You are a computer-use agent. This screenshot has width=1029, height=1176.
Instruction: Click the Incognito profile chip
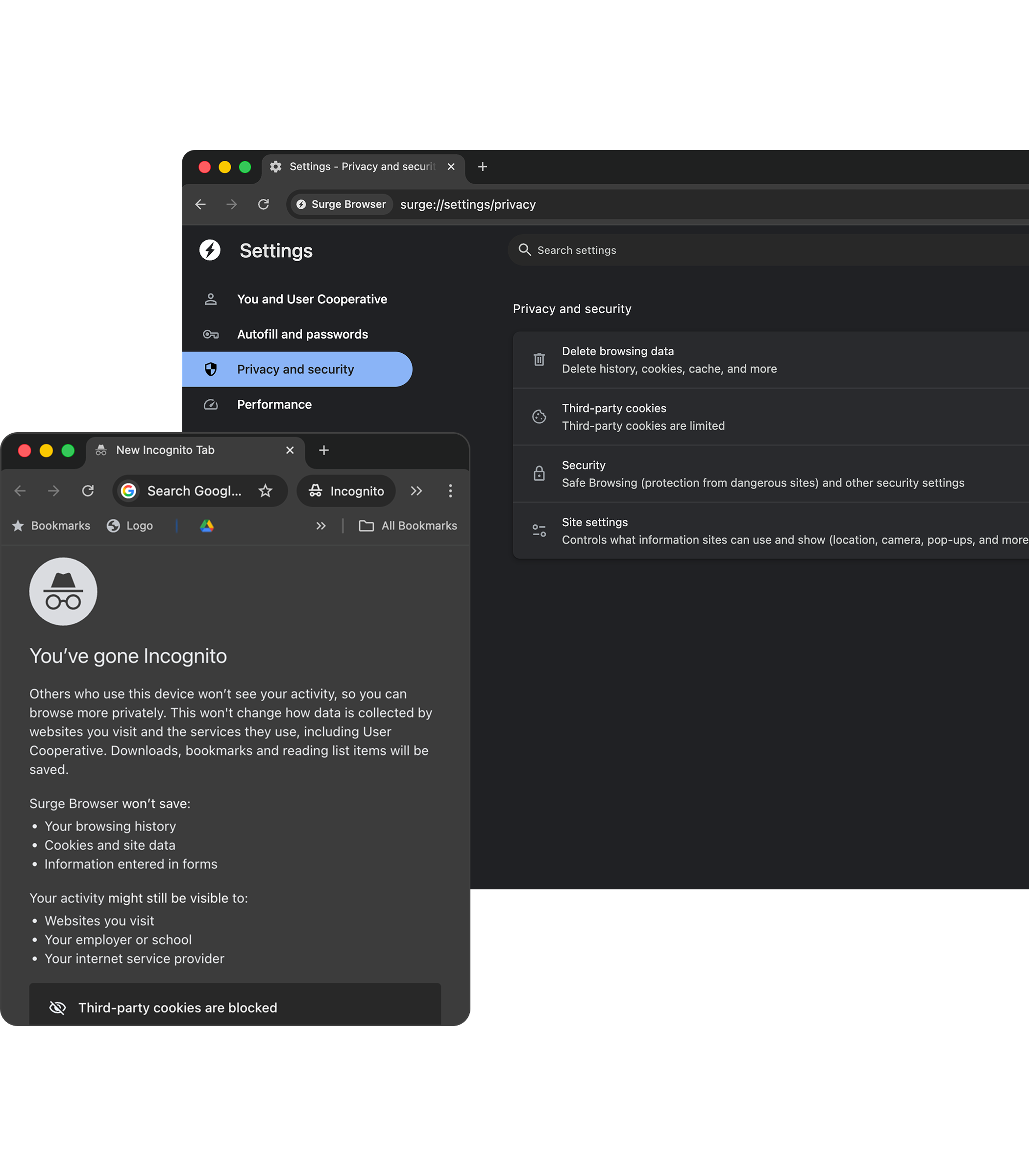click(346, 491)
